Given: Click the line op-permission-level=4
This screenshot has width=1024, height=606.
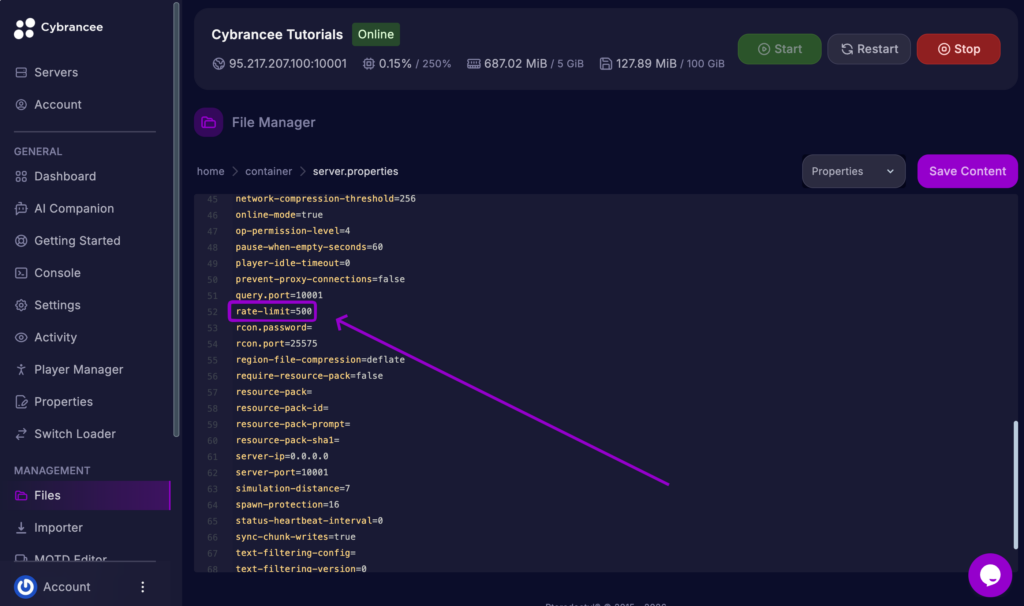Looking at the screenshot, I should point(293,231).
